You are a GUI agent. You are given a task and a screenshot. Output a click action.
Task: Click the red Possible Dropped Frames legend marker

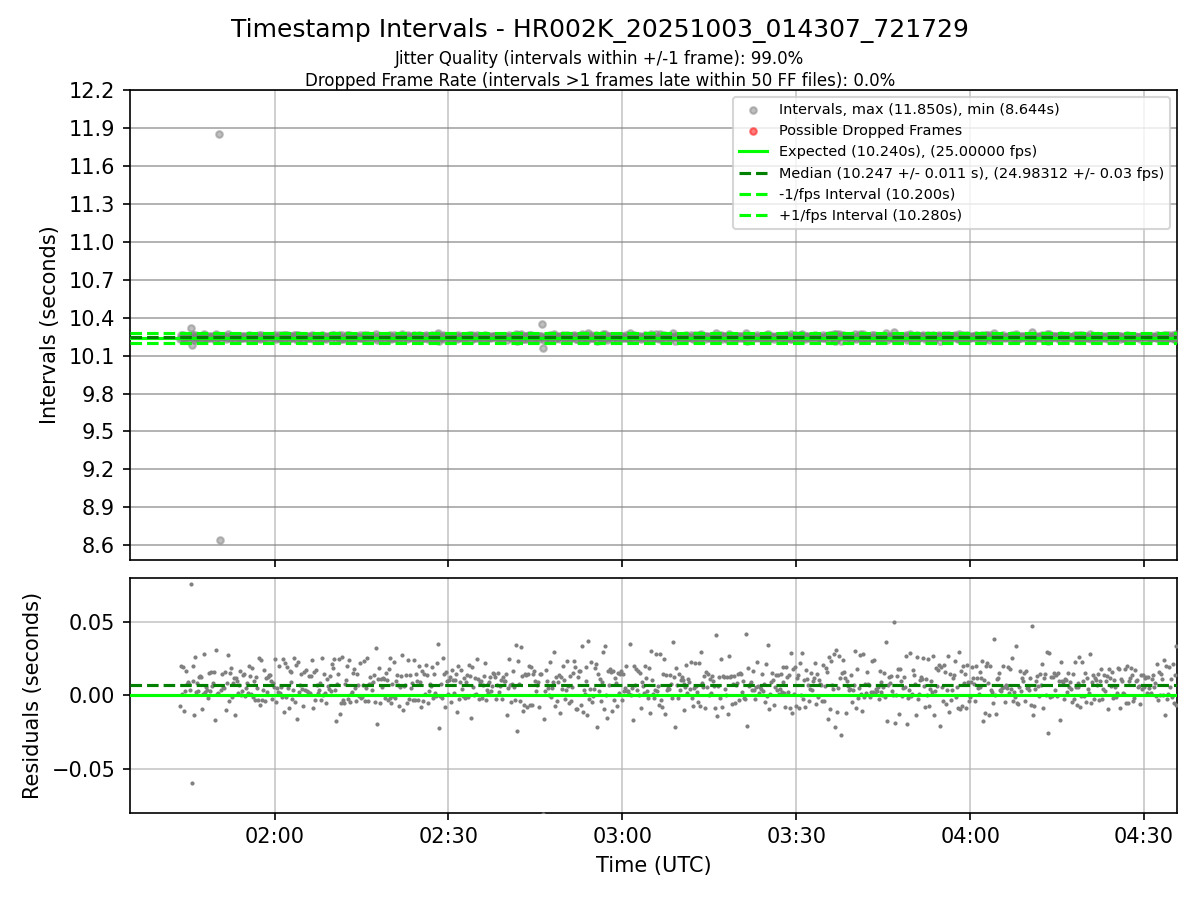(x=753, y=130)
